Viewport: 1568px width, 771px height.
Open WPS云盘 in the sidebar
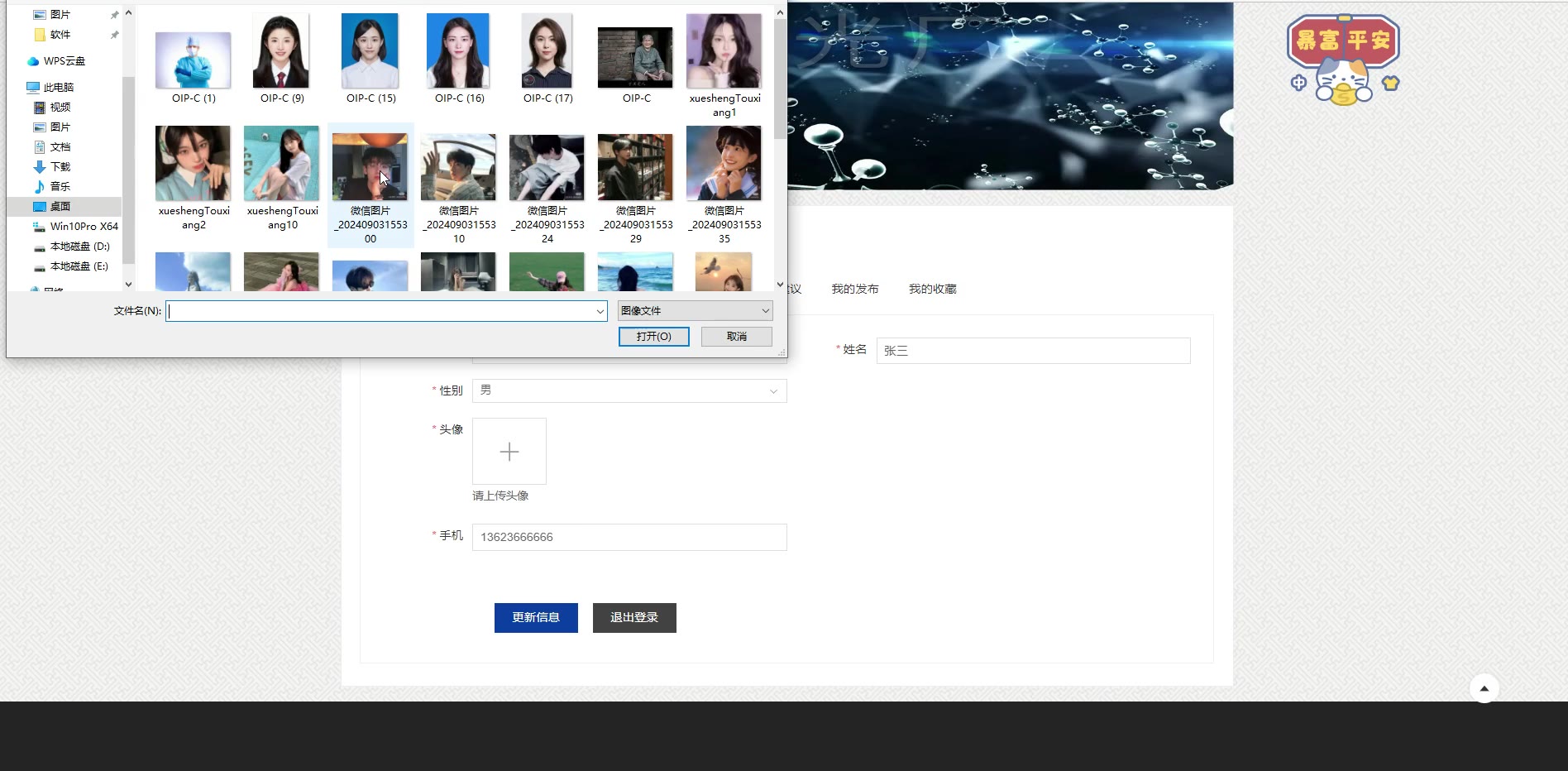(x=64, y=61)
